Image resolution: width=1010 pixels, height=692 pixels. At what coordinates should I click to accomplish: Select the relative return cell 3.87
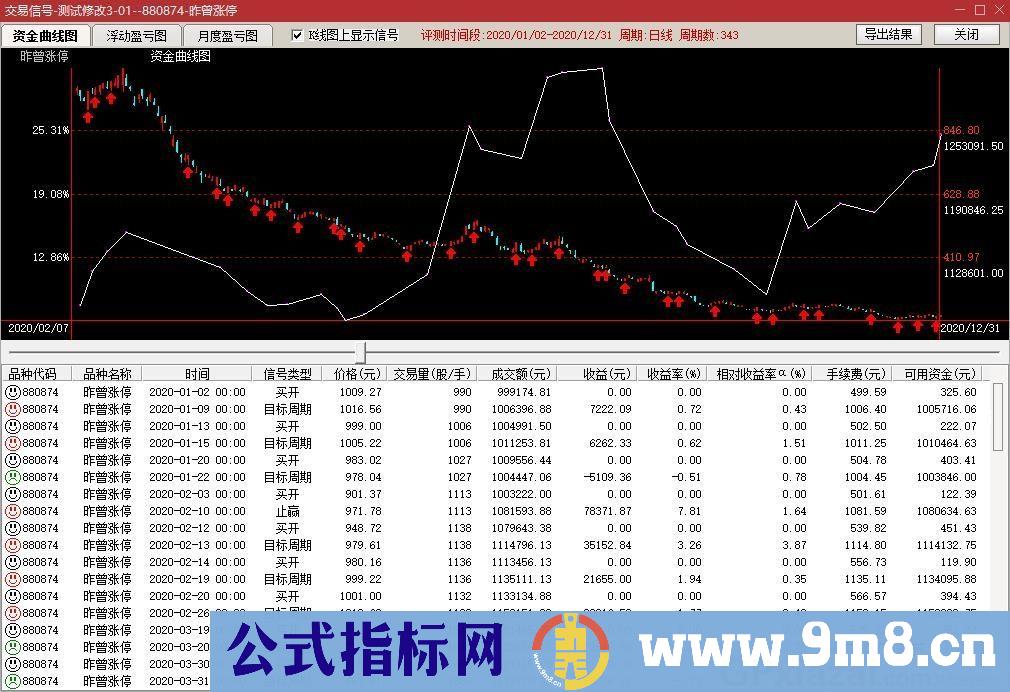coord(794,545)
